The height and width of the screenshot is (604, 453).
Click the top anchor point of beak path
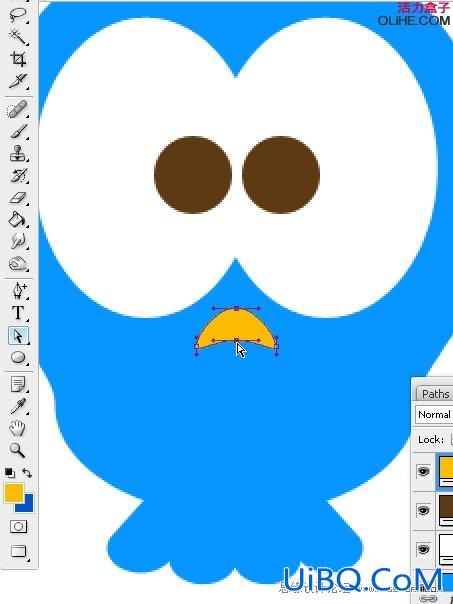(x=236, y=308)
